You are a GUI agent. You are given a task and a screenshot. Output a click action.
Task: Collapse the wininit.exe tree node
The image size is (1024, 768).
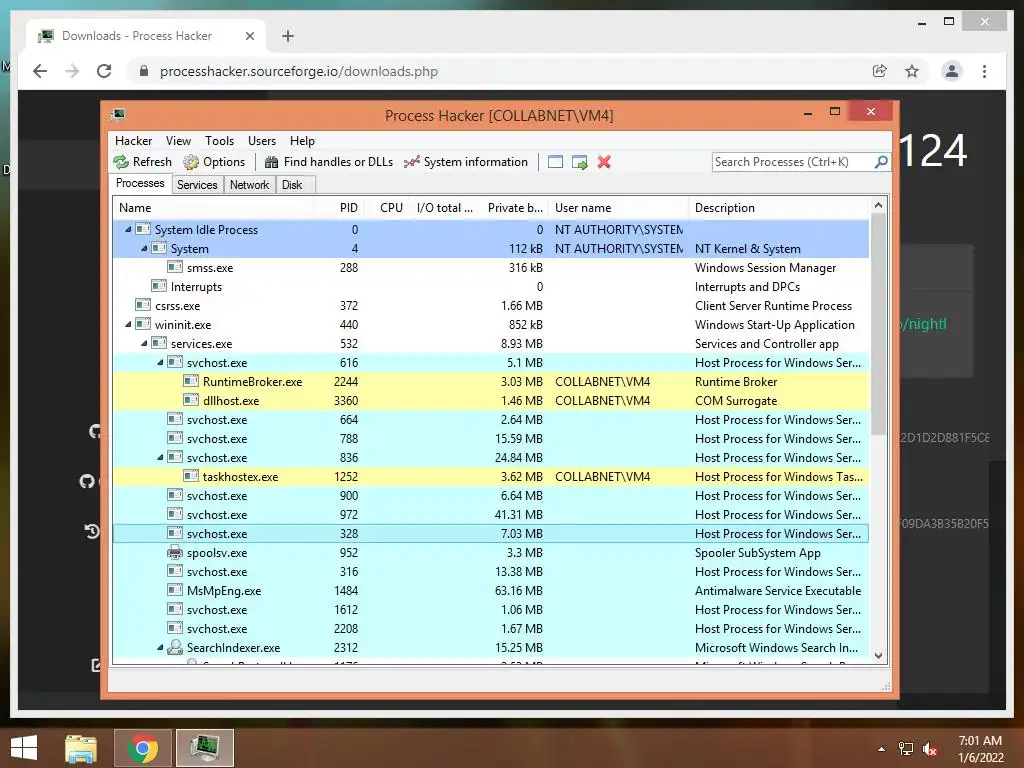pos(128,325)
